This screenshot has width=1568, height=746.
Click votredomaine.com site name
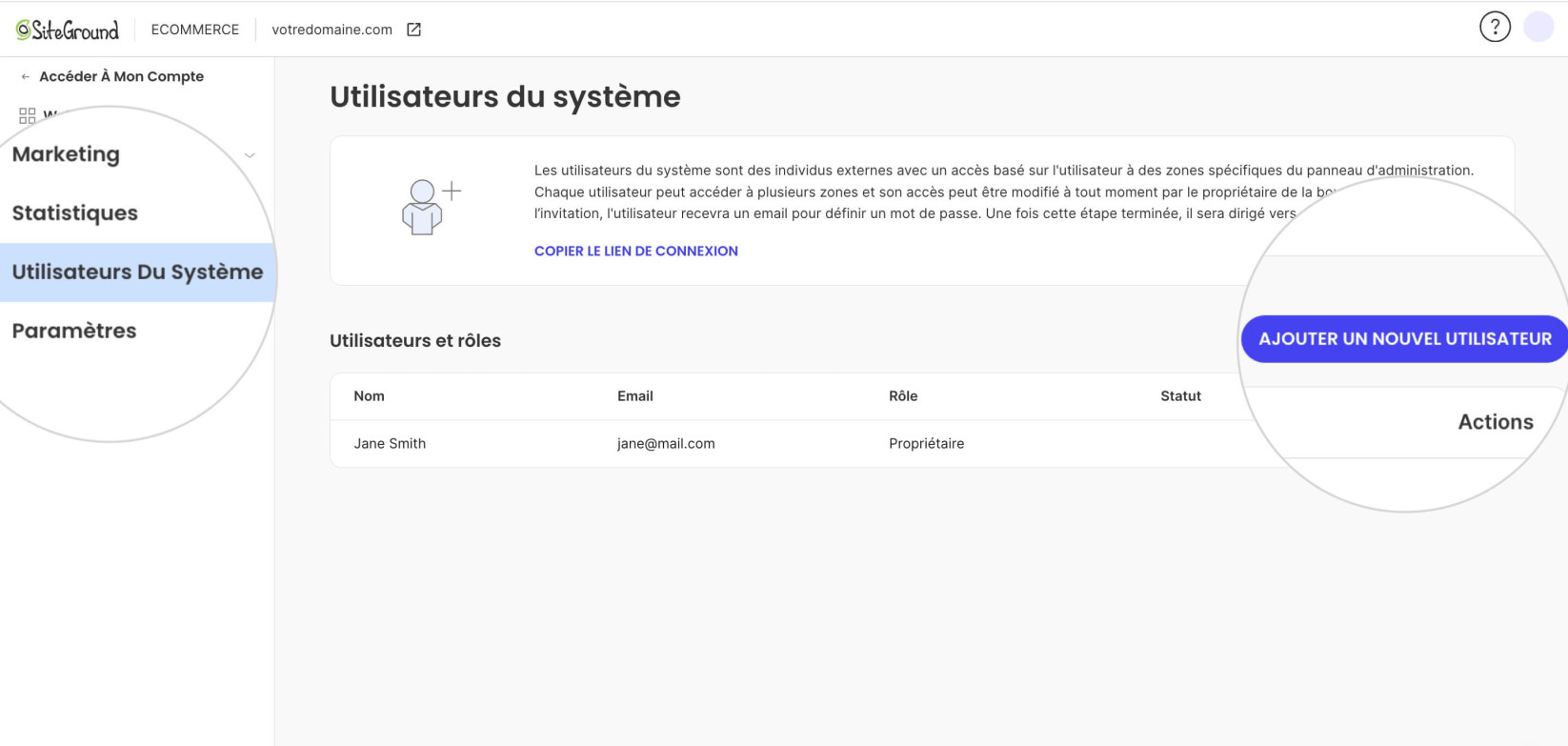coord(332,30)
